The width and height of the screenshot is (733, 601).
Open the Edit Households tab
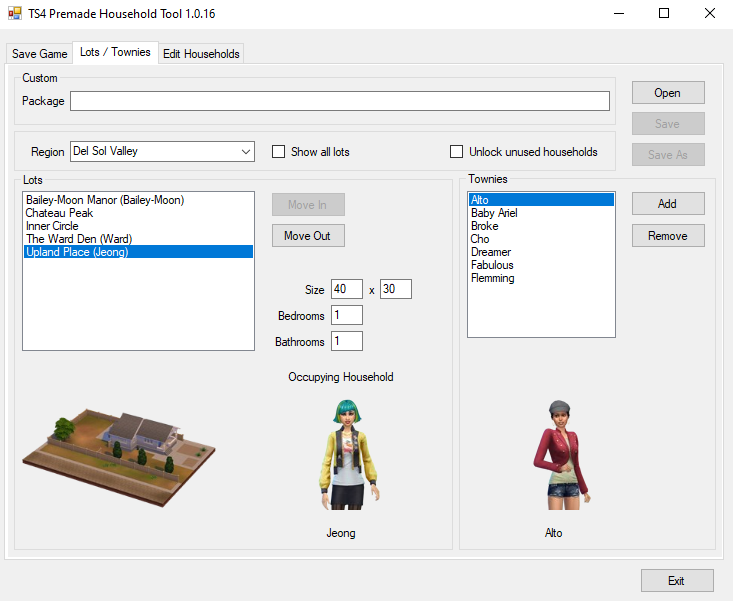coord(201,54)
